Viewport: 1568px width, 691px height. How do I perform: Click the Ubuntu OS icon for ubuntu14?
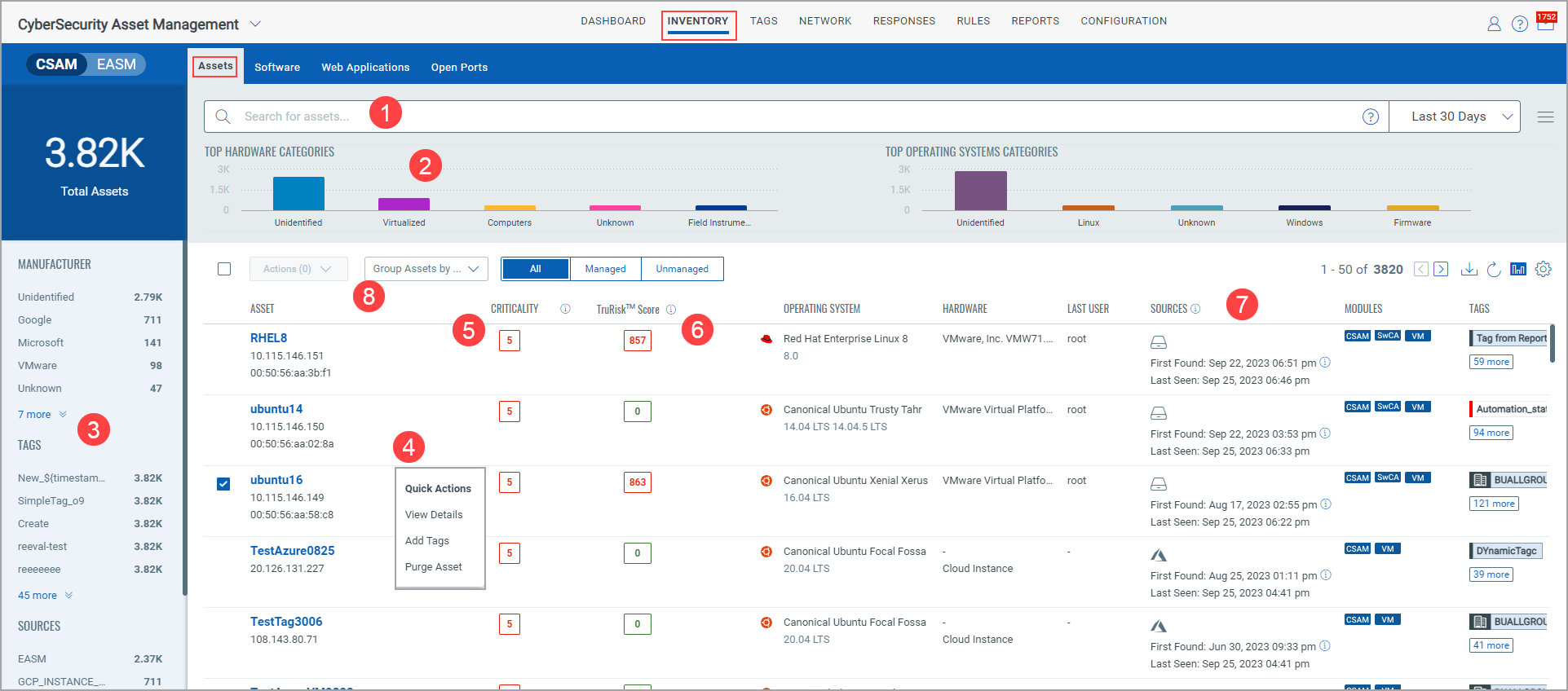coord(766,410)
